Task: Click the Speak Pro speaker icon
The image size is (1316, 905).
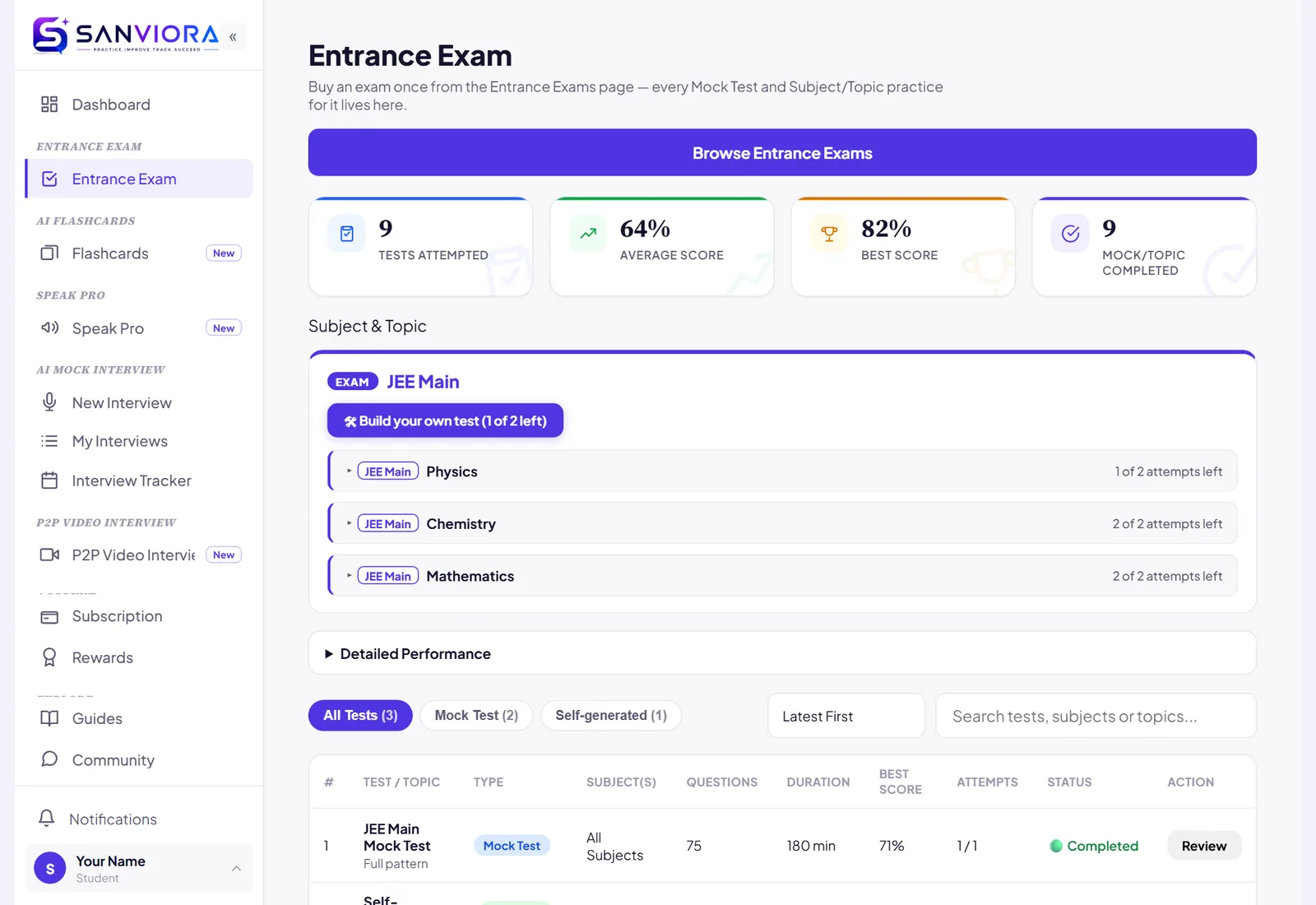Action: pos(49,327)
